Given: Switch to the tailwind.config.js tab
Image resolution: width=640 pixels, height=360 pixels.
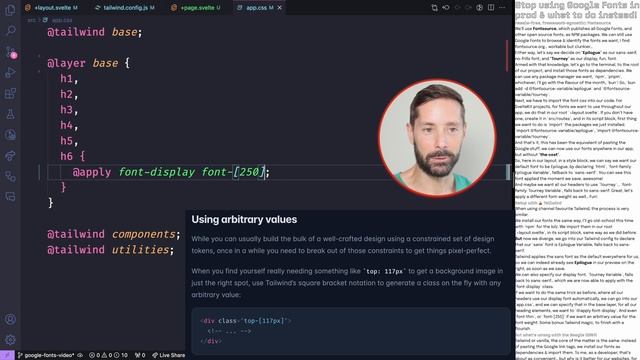Looking at the screenshot, I should (125, 7).
